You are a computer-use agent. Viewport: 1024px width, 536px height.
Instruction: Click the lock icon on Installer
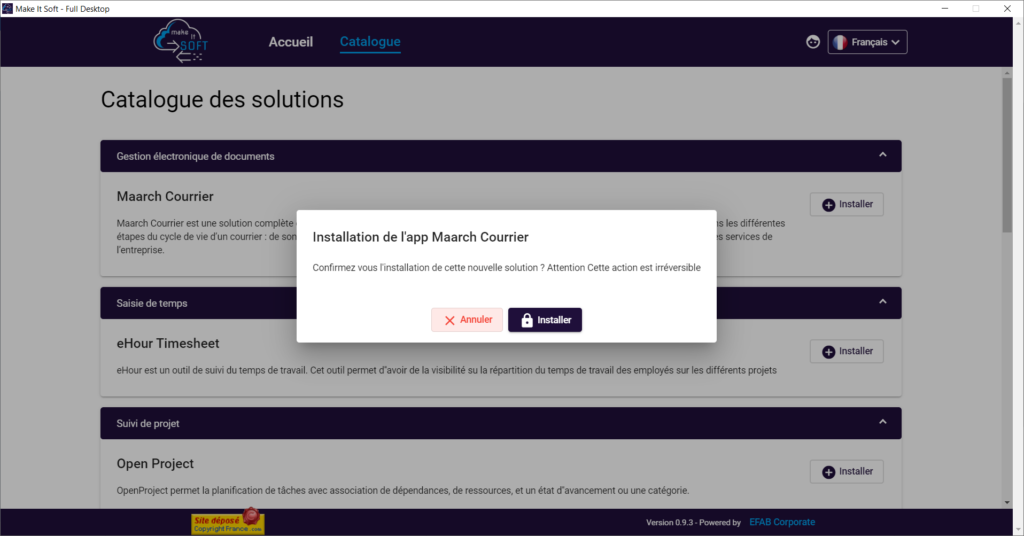(527, 320)
